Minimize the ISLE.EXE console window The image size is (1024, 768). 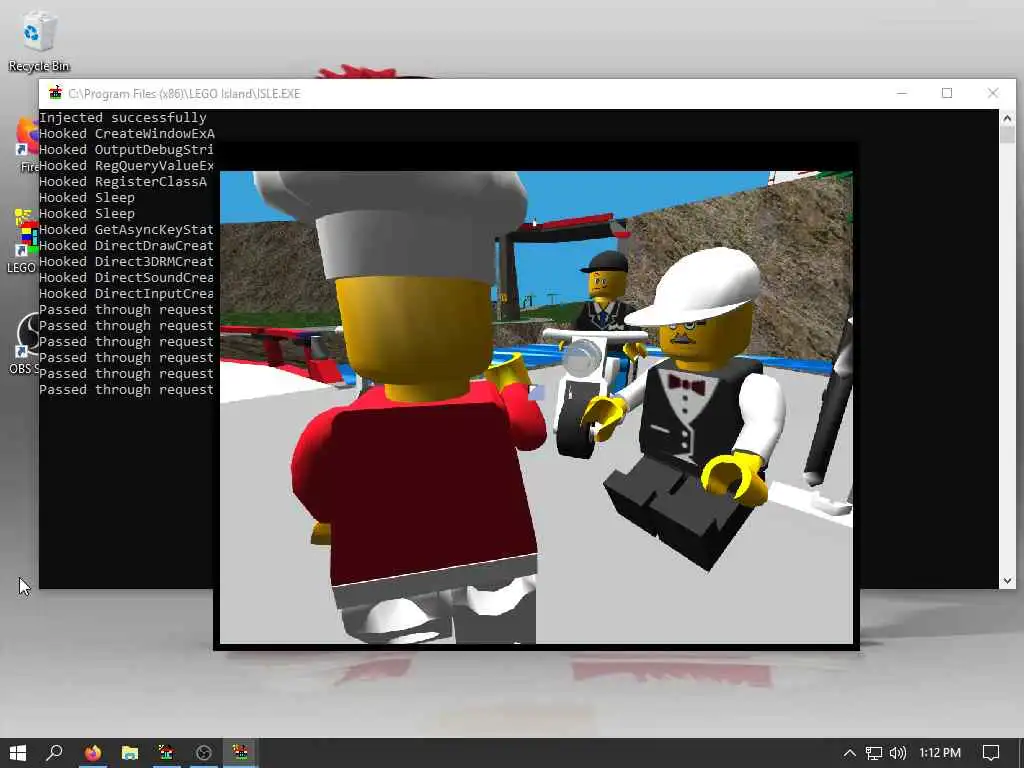(x=902, y=93)
